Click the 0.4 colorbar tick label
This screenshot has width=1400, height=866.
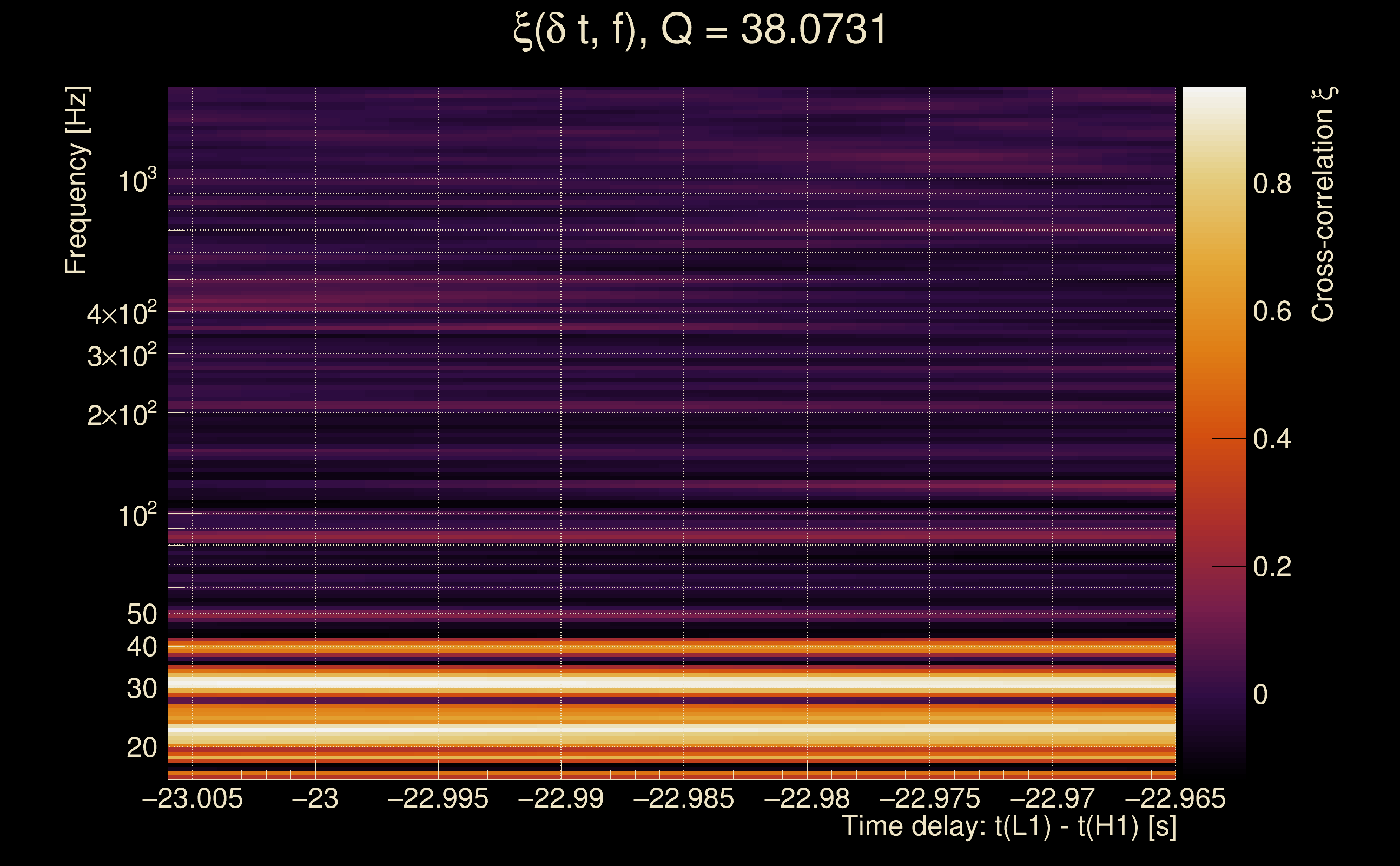pyautogui.click(x=1272, y=439)
